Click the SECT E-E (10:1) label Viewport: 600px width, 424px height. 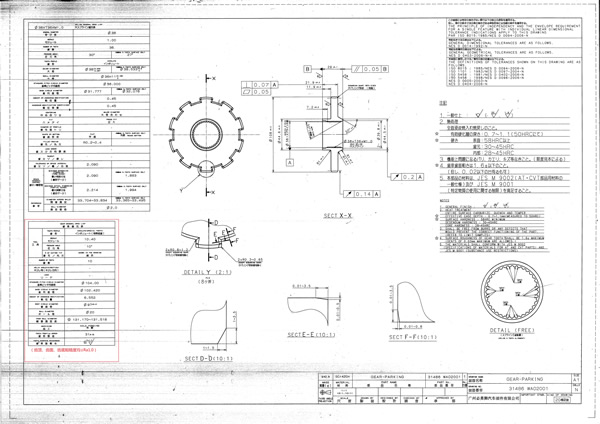309,333
